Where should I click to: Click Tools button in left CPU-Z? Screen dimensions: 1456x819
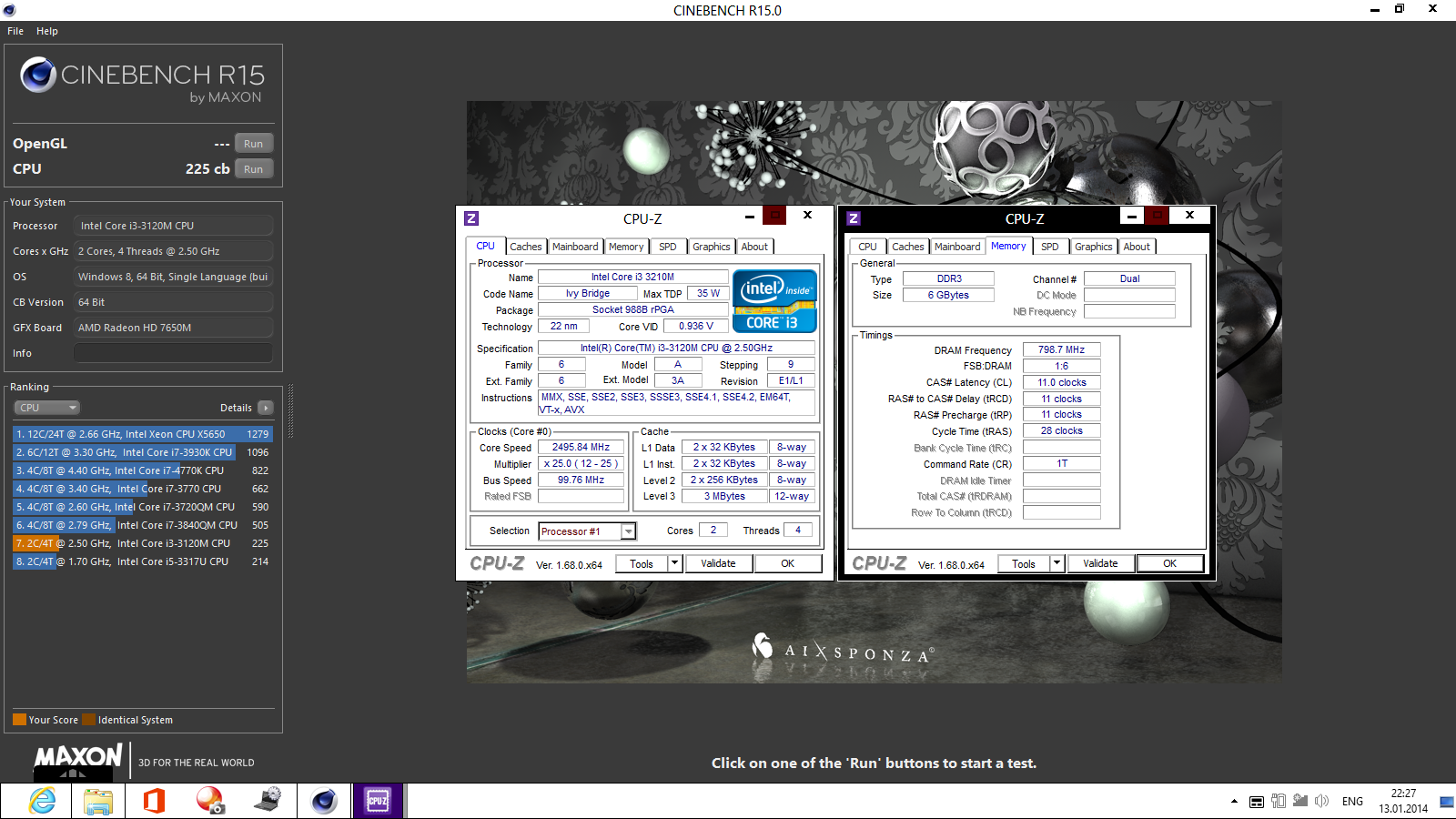[x=642, y=563]
